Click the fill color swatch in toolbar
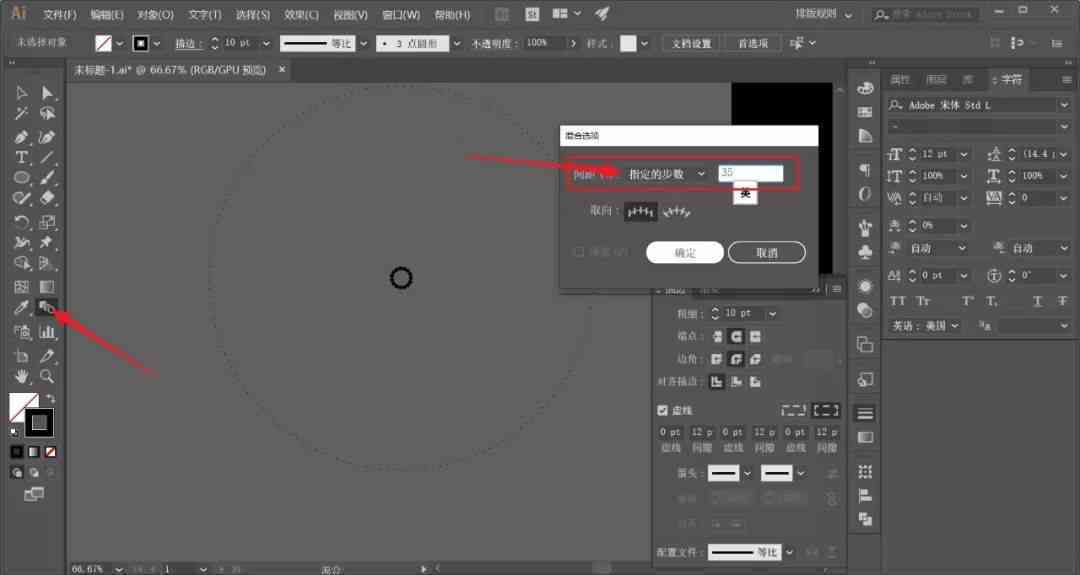The width and height of the screenshot is (1080, 575). pyautogui.click(x=21, y=405)
